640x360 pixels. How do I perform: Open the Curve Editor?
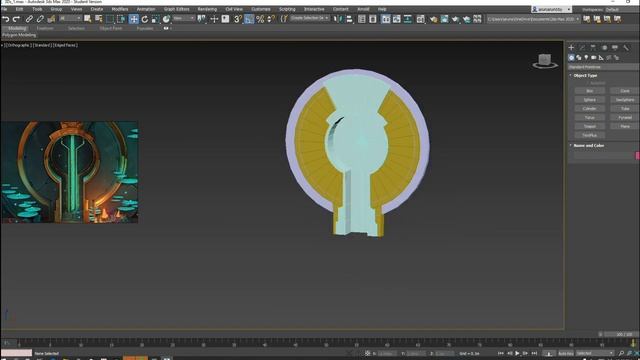click(396, 19)
